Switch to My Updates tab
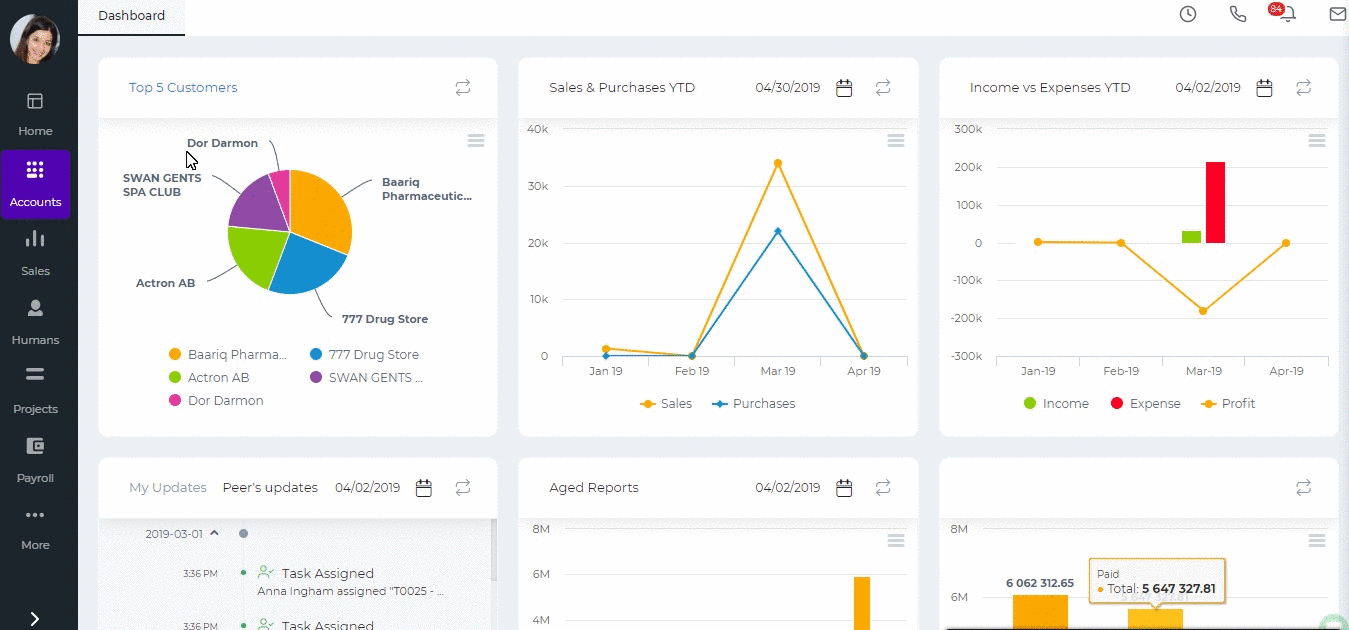 coord(168,488)
